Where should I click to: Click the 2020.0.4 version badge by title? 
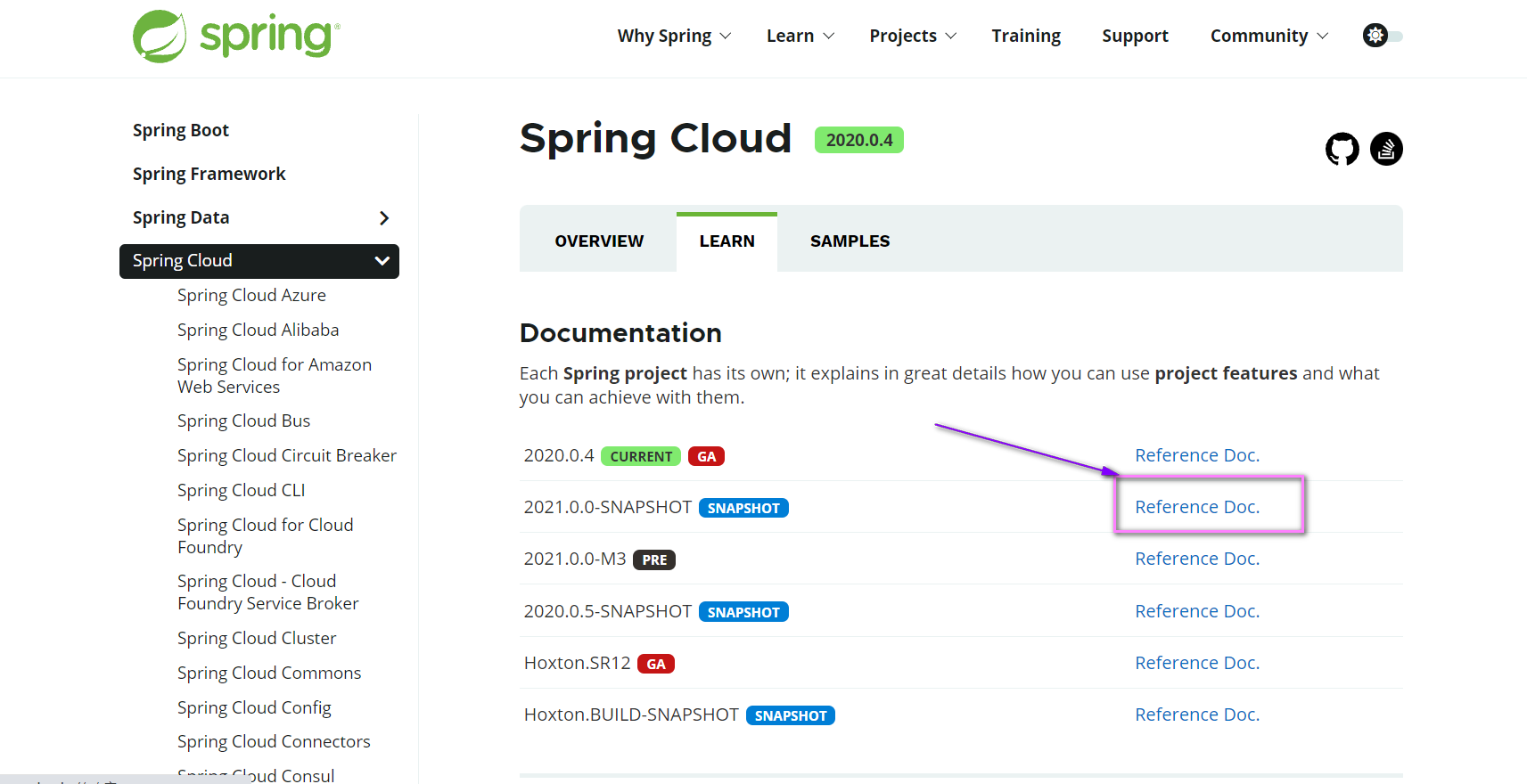pos(859,140)
